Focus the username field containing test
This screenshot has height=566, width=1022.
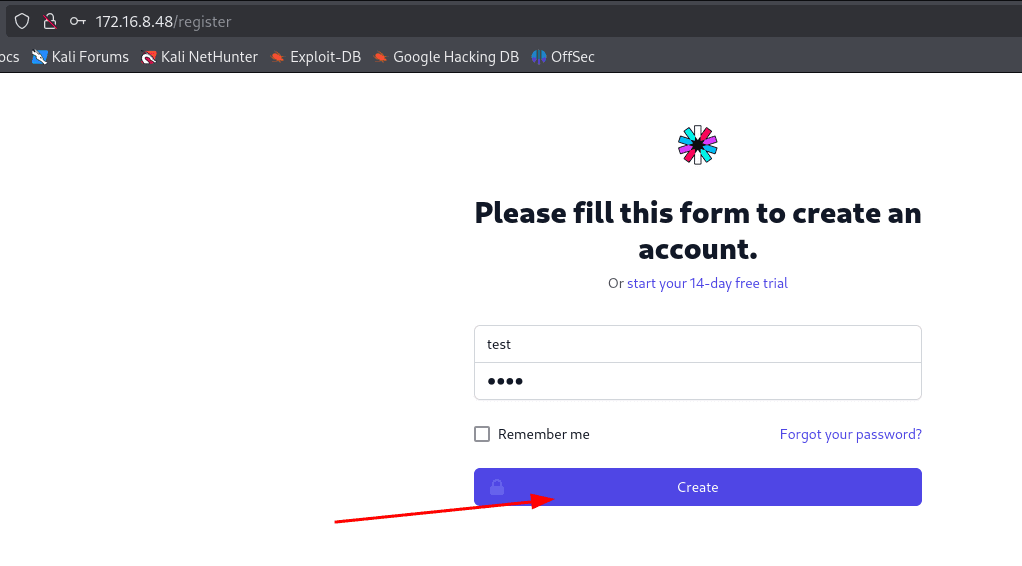[x=697, y=344]
